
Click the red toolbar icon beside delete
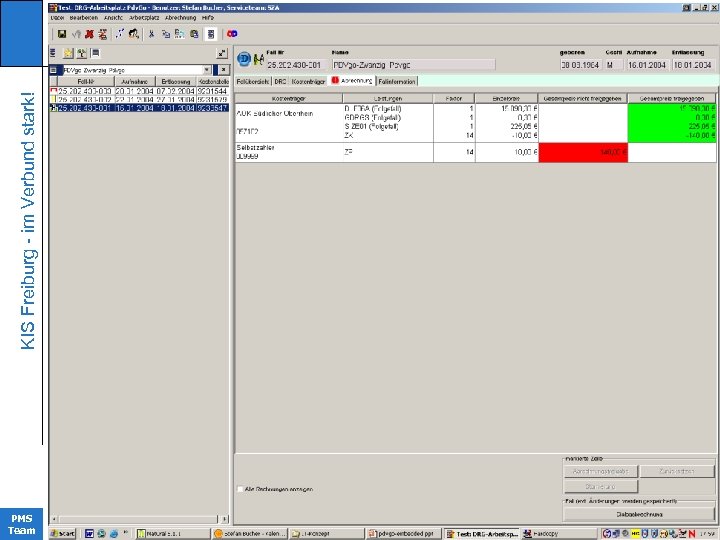click(102, 34)
